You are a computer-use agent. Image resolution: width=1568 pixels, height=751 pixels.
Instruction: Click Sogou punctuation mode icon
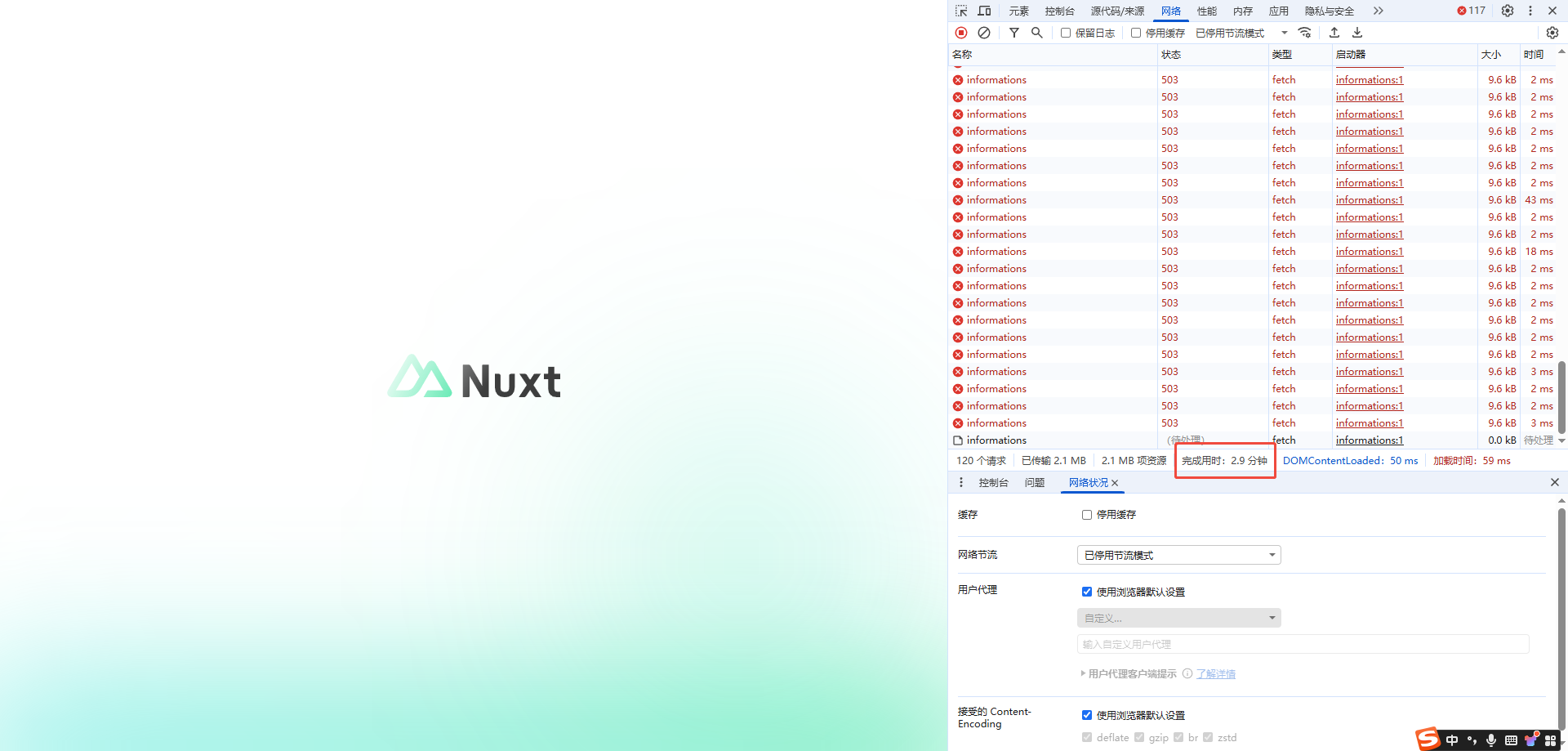[x=1472, y=740]
